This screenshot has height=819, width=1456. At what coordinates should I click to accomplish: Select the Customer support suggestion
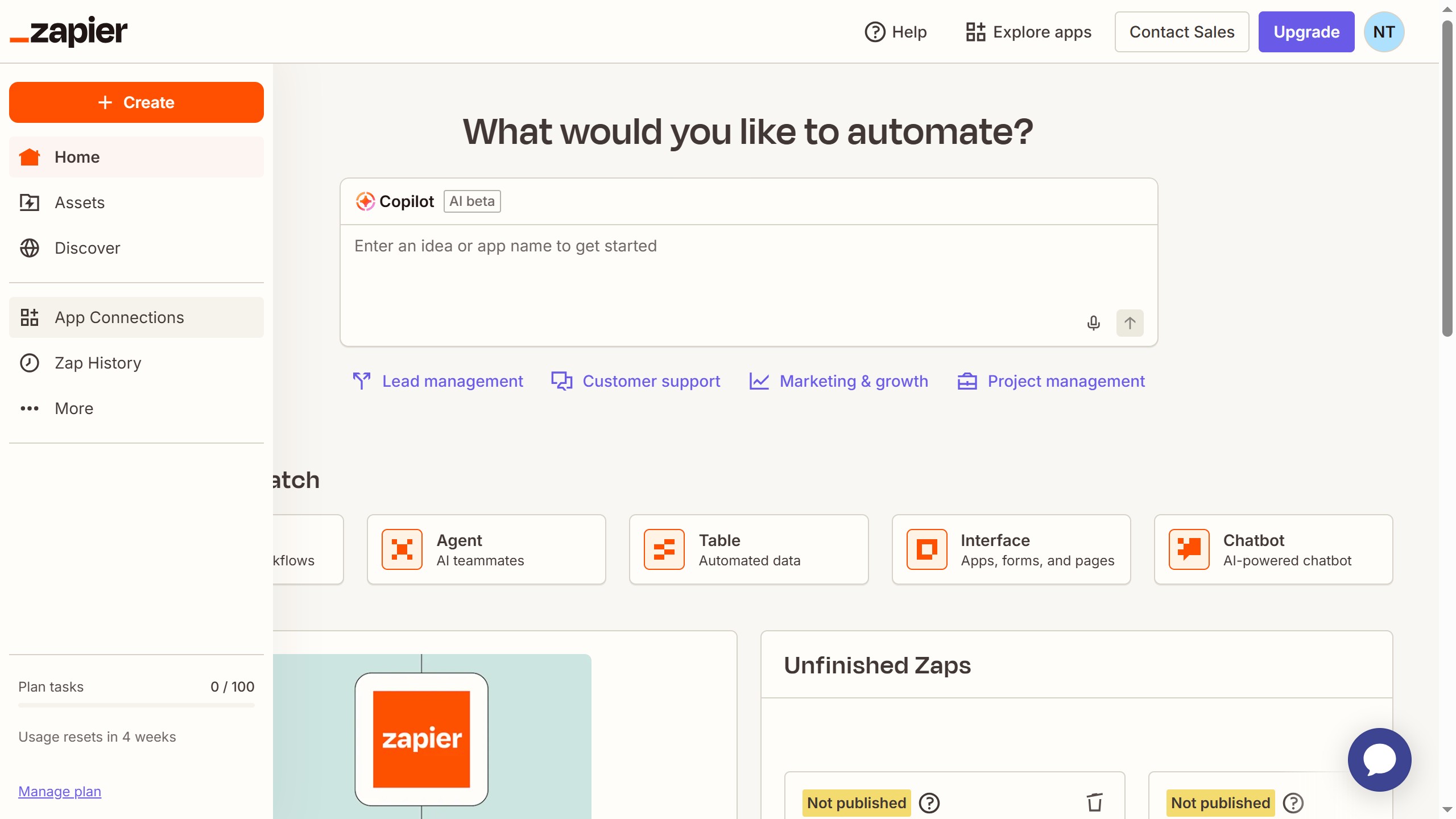(635, 381)
